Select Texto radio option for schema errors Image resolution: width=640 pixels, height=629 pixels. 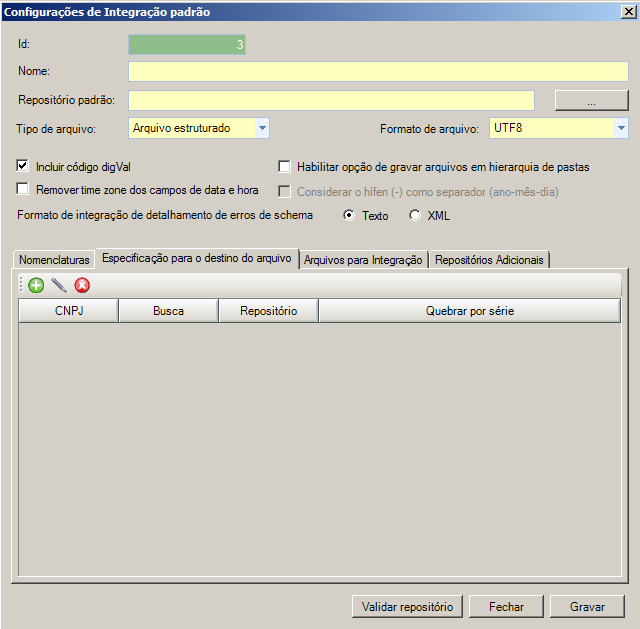point(349,215)
